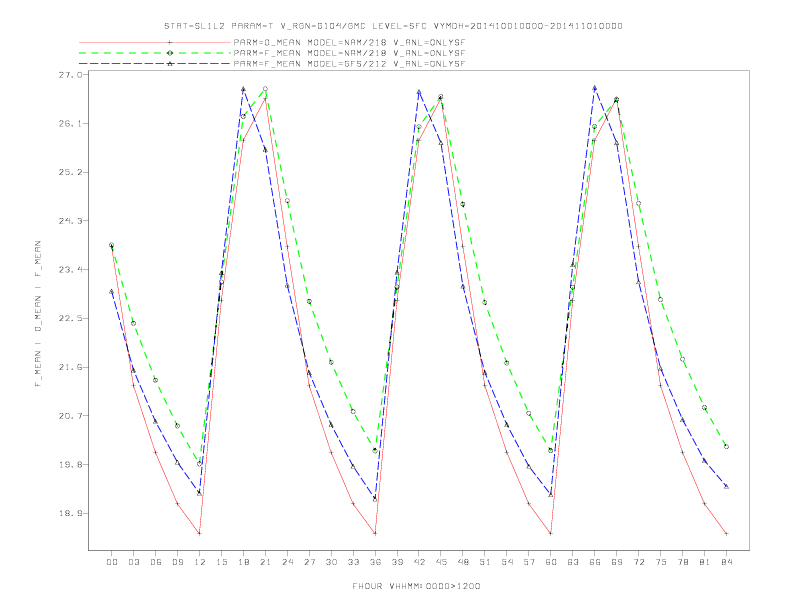Click x-axis forecast hour label 27
This screenshot has width=792, height=612.
(309, 562)
